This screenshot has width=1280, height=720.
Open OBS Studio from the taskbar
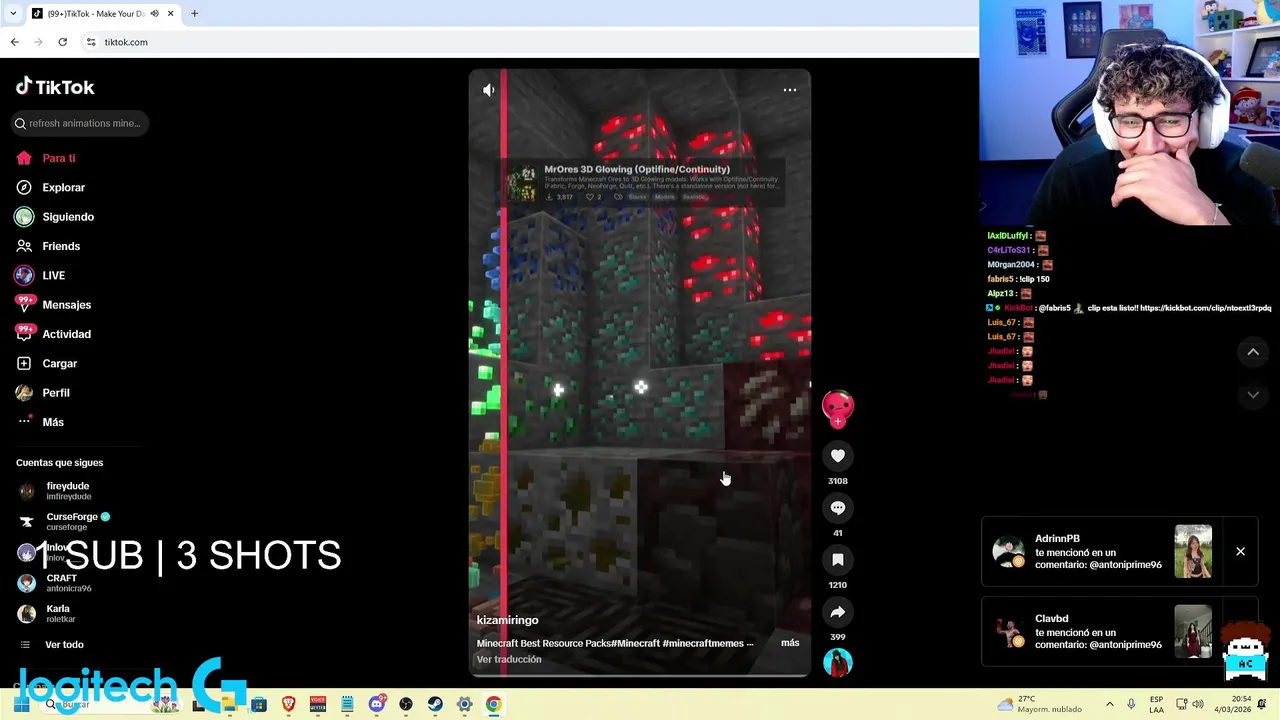pyautogui.click(x=406, y=705)
